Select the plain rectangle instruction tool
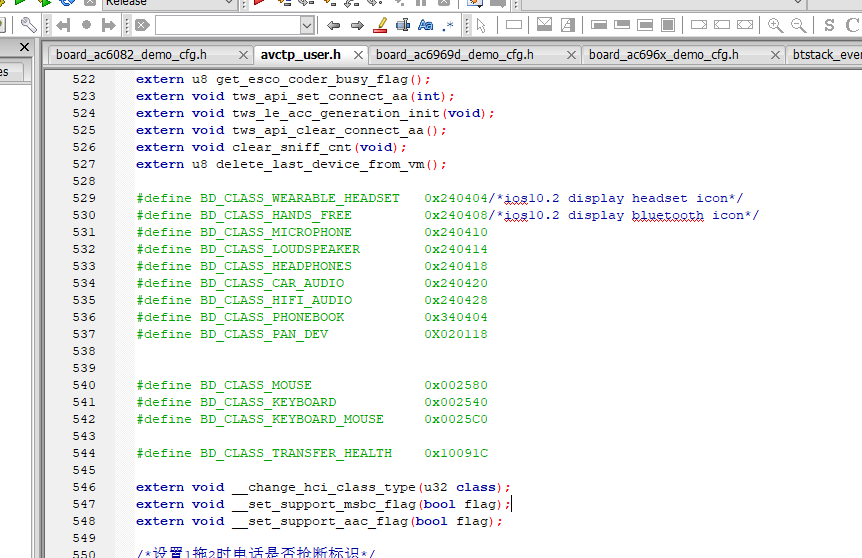This screenshot has width=862, height=558. point(514,25)
